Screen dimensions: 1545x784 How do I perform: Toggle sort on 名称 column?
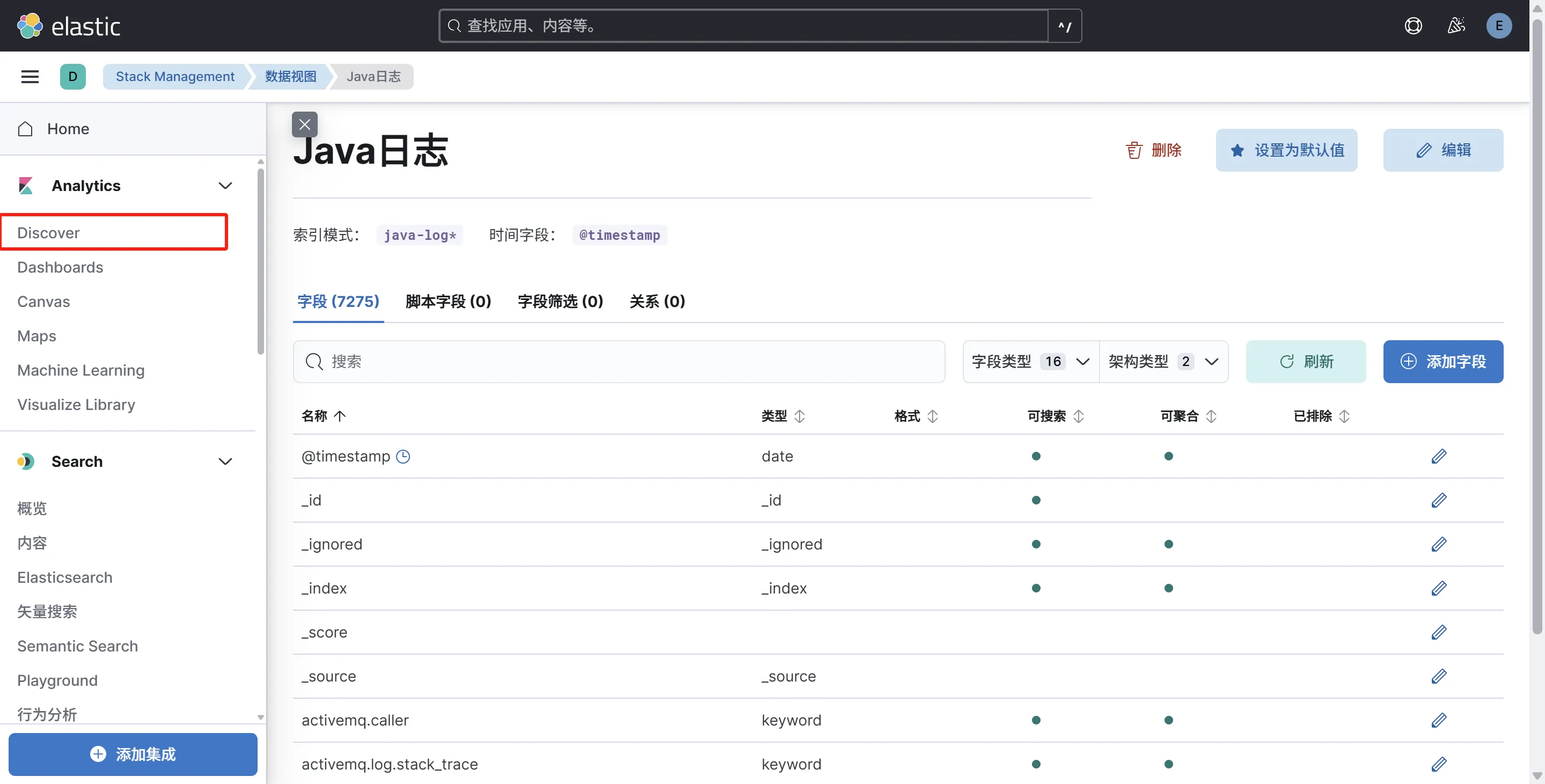(324, 416)
